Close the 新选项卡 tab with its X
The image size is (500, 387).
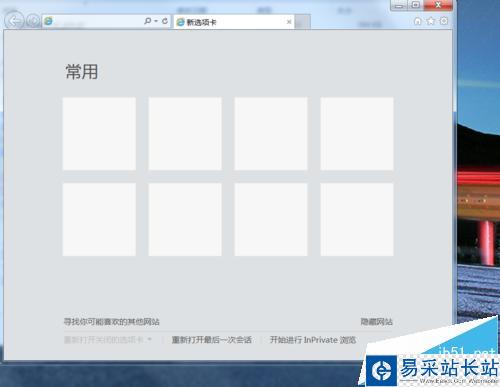pyautogui.click(x=289, y=22)
